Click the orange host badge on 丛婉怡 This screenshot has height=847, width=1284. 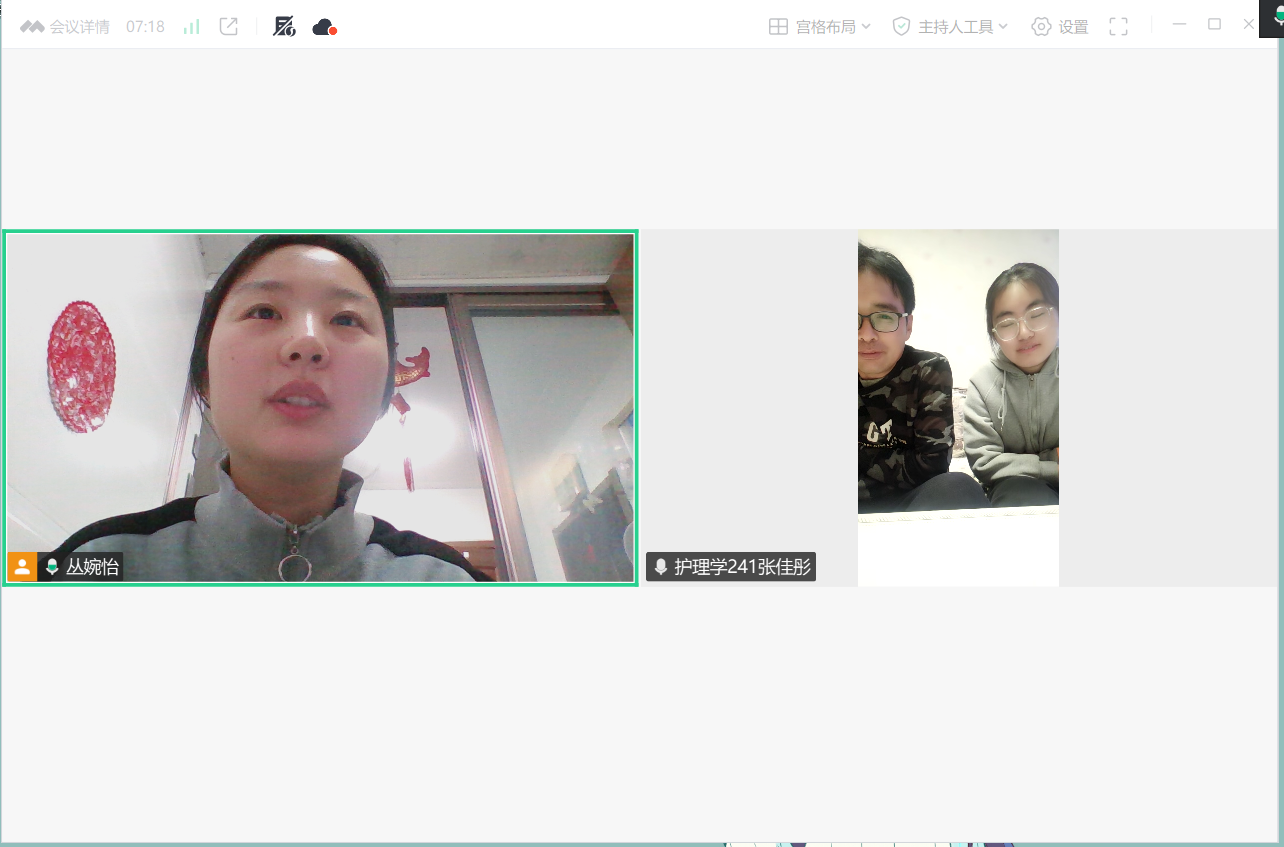(22, 567)
